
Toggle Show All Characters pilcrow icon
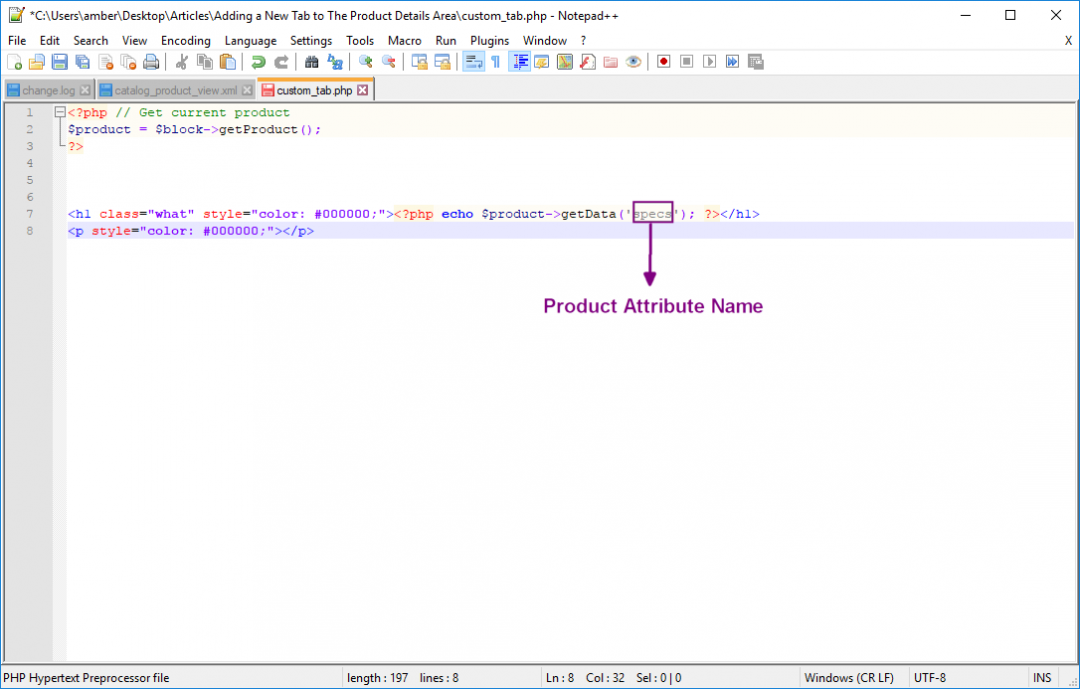[x=496, y=61]
